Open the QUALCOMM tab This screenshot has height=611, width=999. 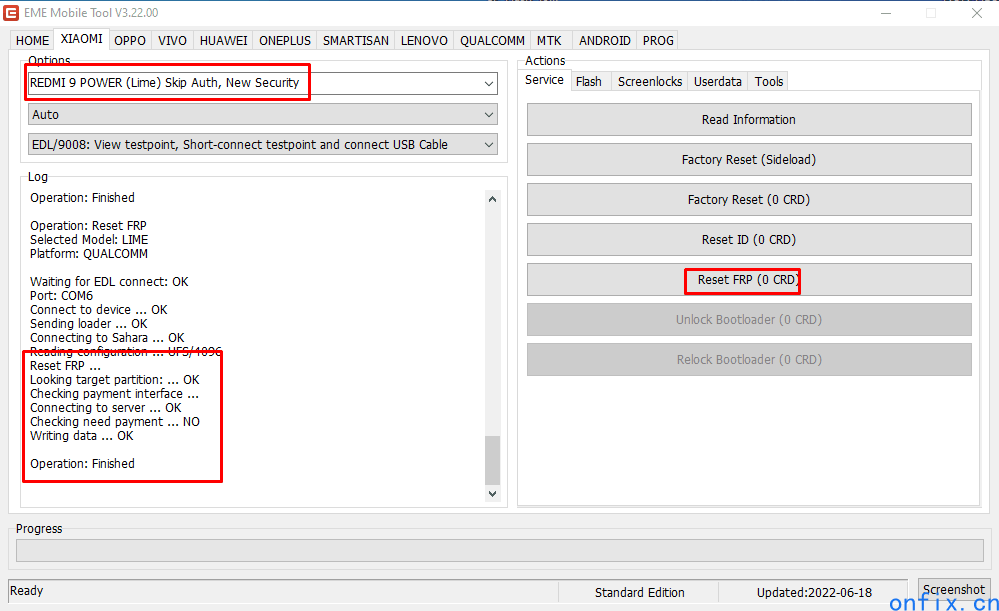[x=492, y=41]
